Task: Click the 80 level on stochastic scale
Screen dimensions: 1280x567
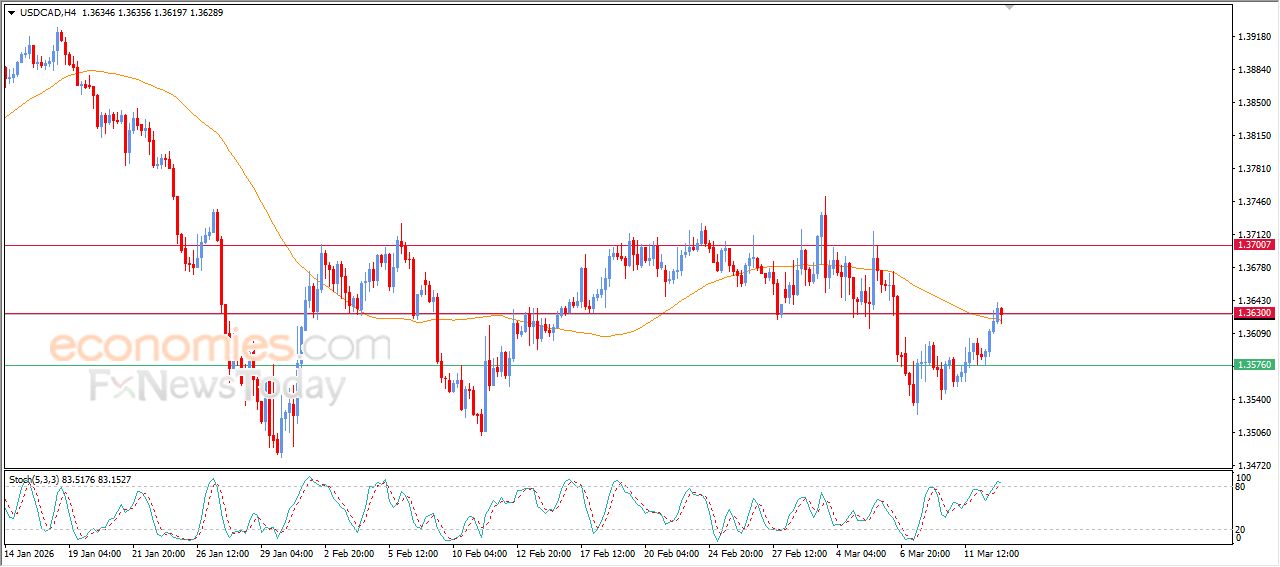Action: coord(1239,487)
